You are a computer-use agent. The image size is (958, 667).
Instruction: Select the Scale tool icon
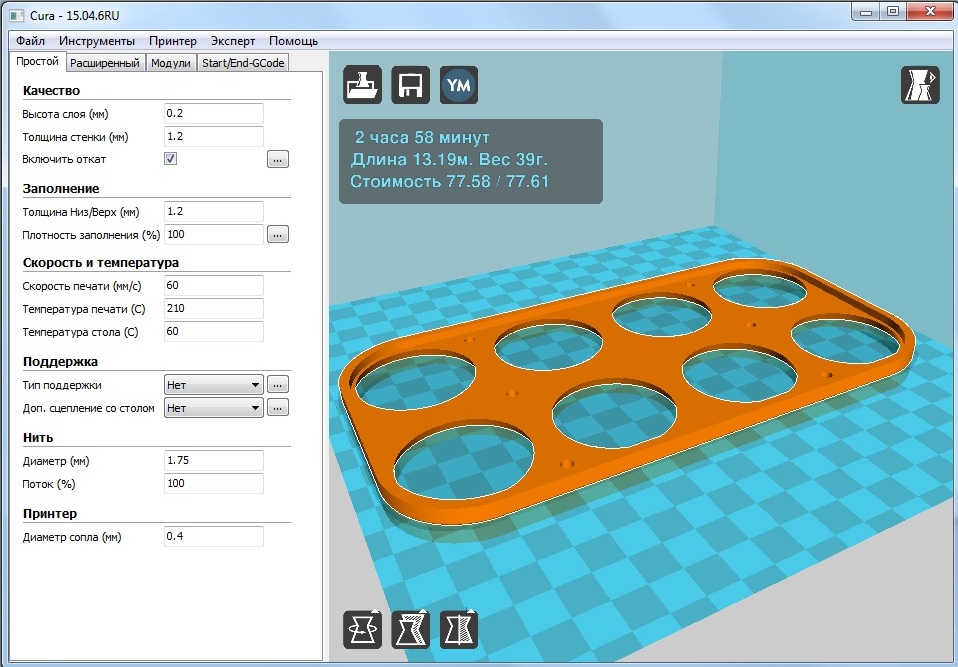tap(410, 629)
